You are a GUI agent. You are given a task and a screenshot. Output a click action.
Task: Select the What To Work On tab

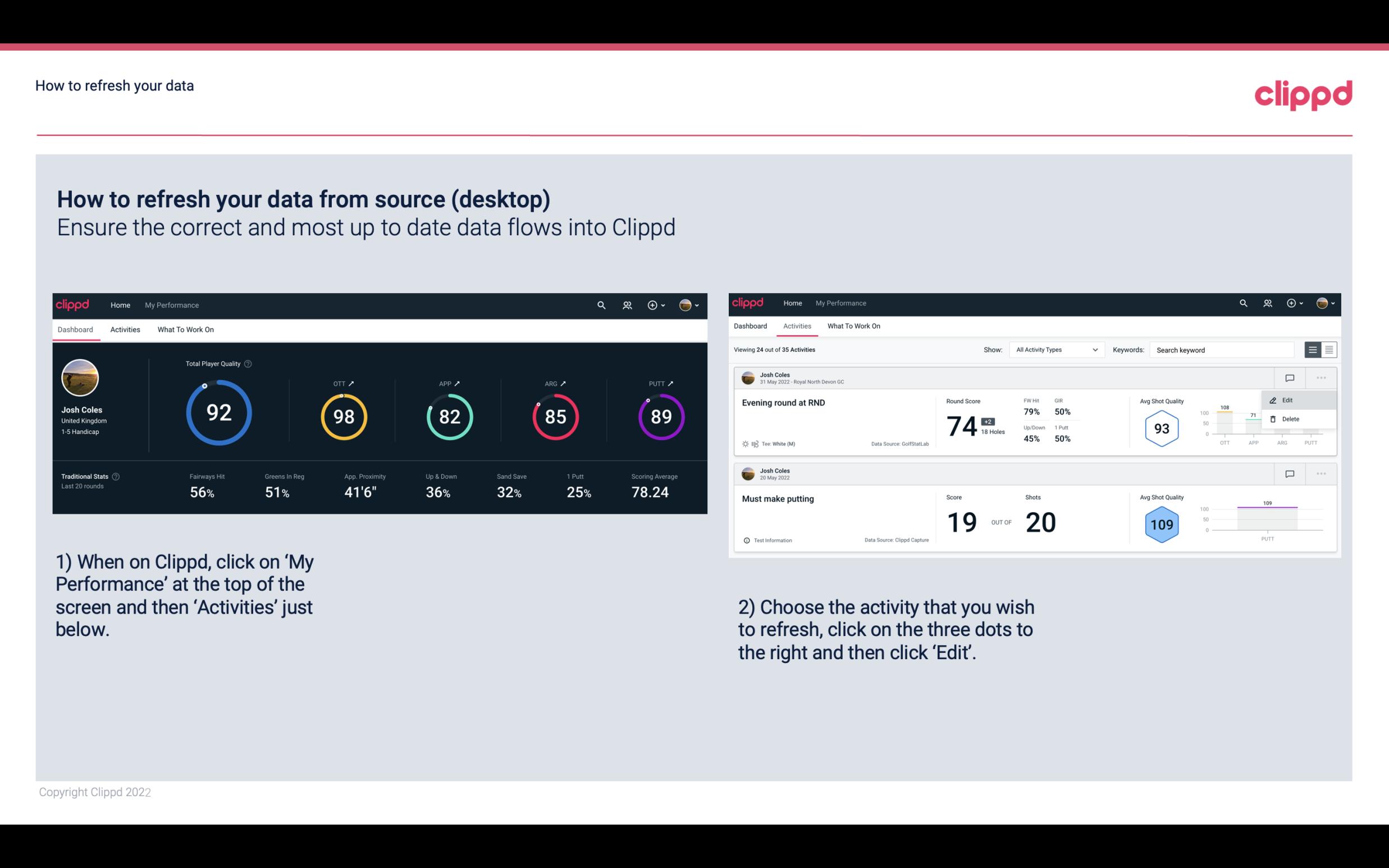(185, 329)
